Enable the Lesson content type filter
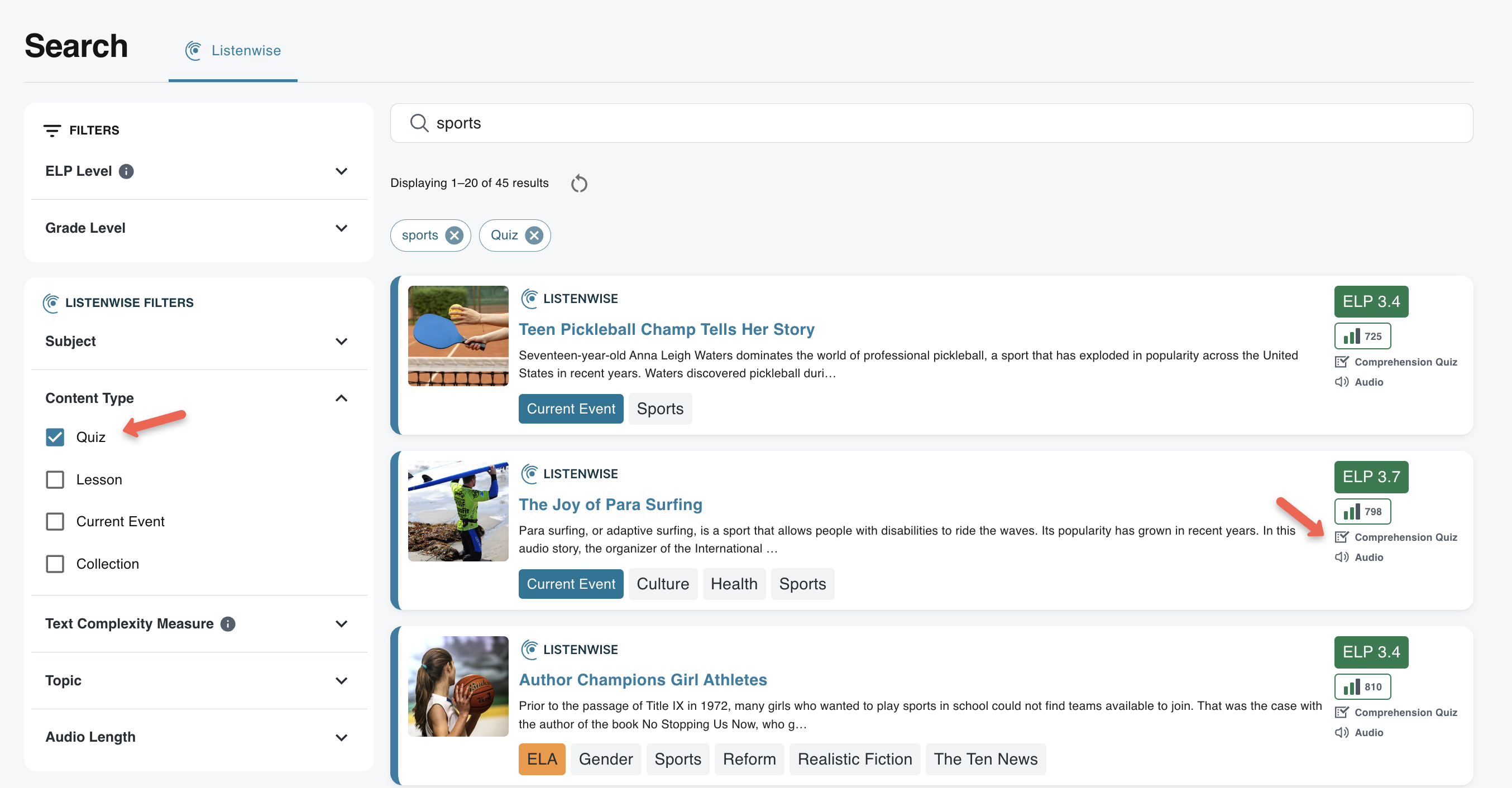 point(55,479)
